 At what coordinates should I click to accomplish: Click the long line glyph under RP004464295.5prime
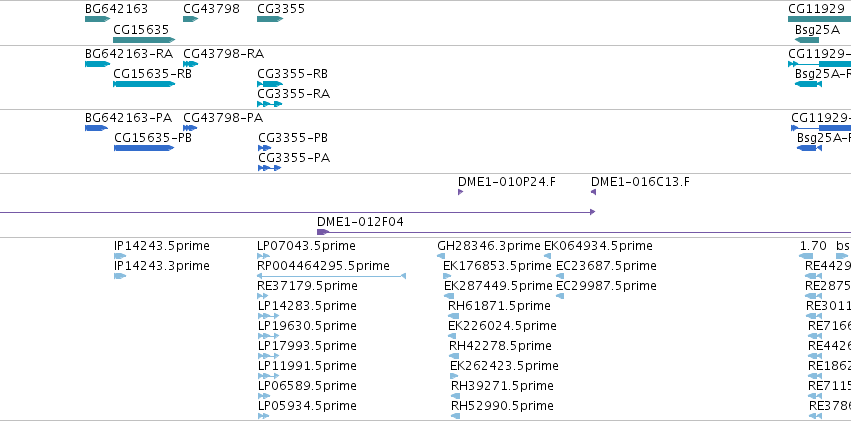coord(331,276)
